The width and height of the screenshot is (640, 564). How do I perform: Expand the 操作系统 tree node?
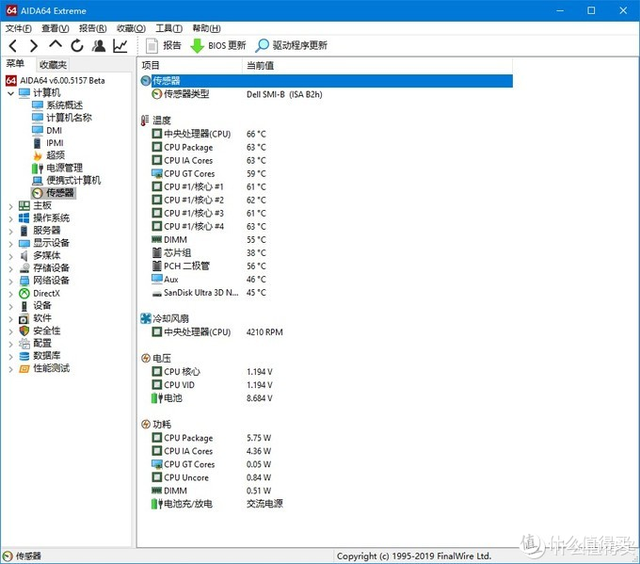(11, 218)
